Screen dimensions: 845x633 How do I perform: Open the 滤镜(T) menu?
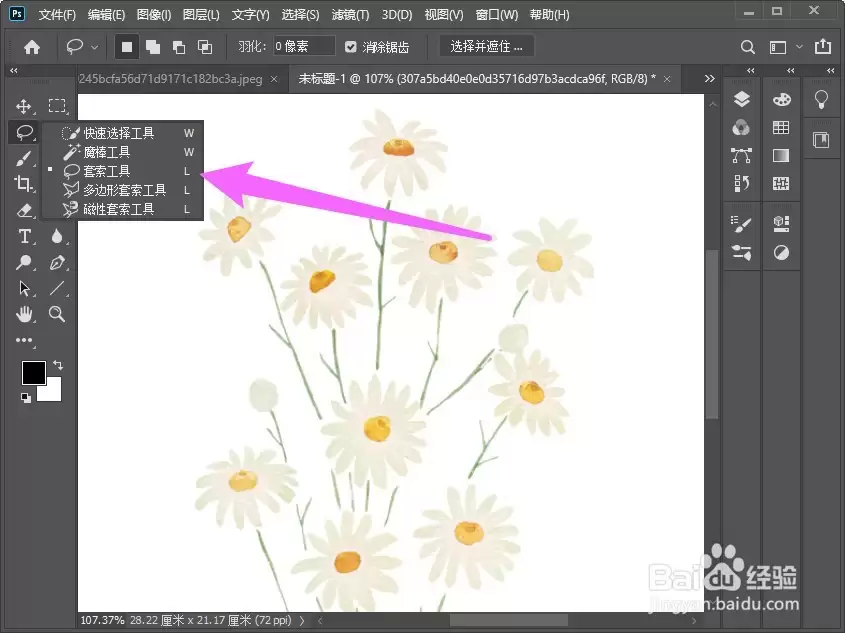coord(350,15)
